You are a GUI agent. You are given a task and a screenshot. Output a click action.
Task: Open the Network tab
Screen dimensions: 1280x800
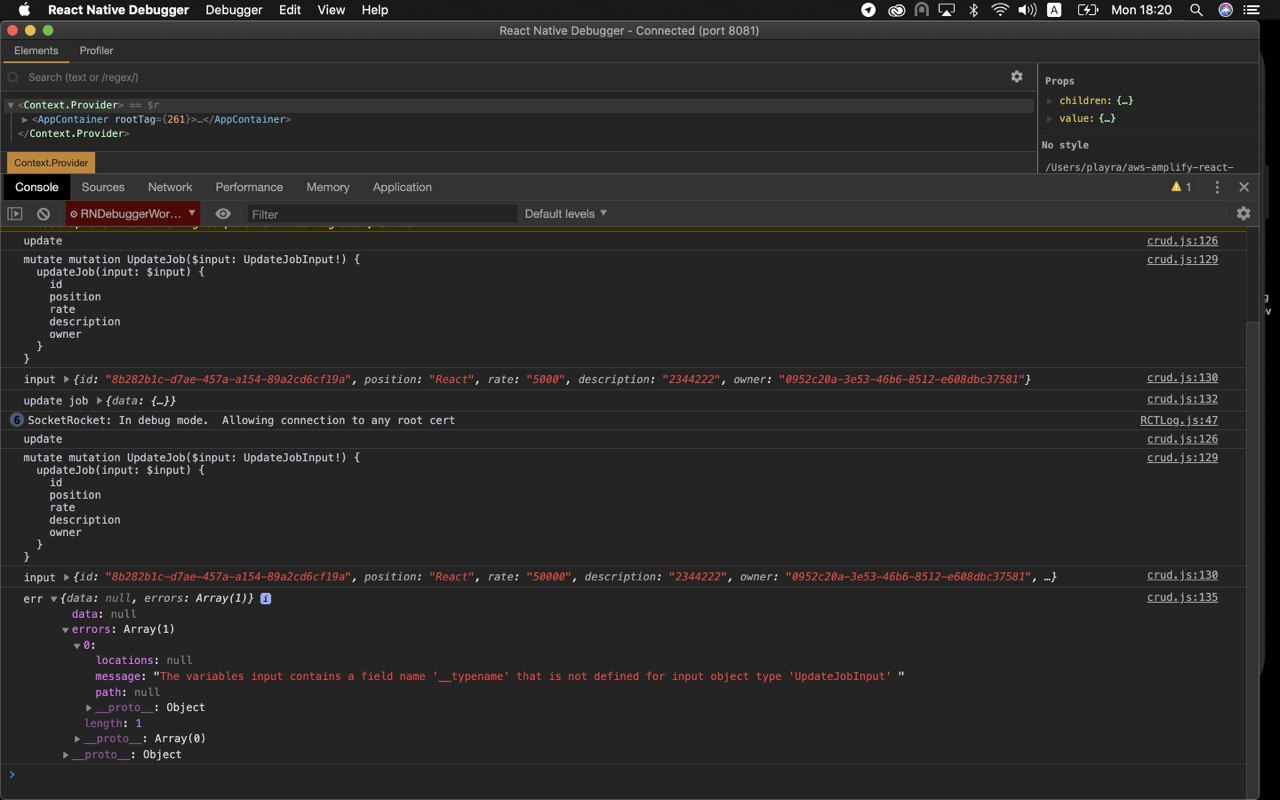click(x=170, y=187)
